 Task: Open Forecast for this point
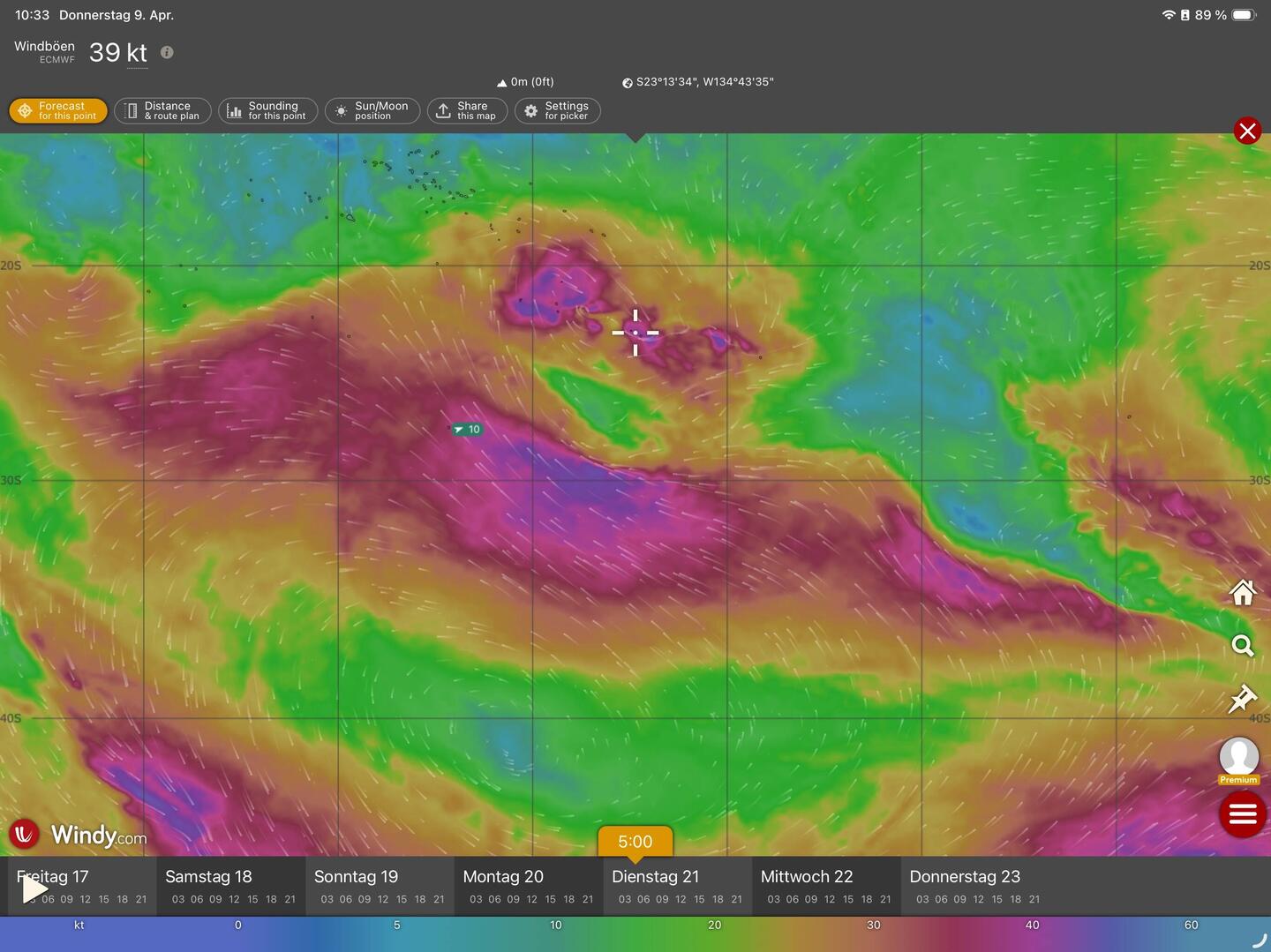pyautogui.click(x=58, y=111)
